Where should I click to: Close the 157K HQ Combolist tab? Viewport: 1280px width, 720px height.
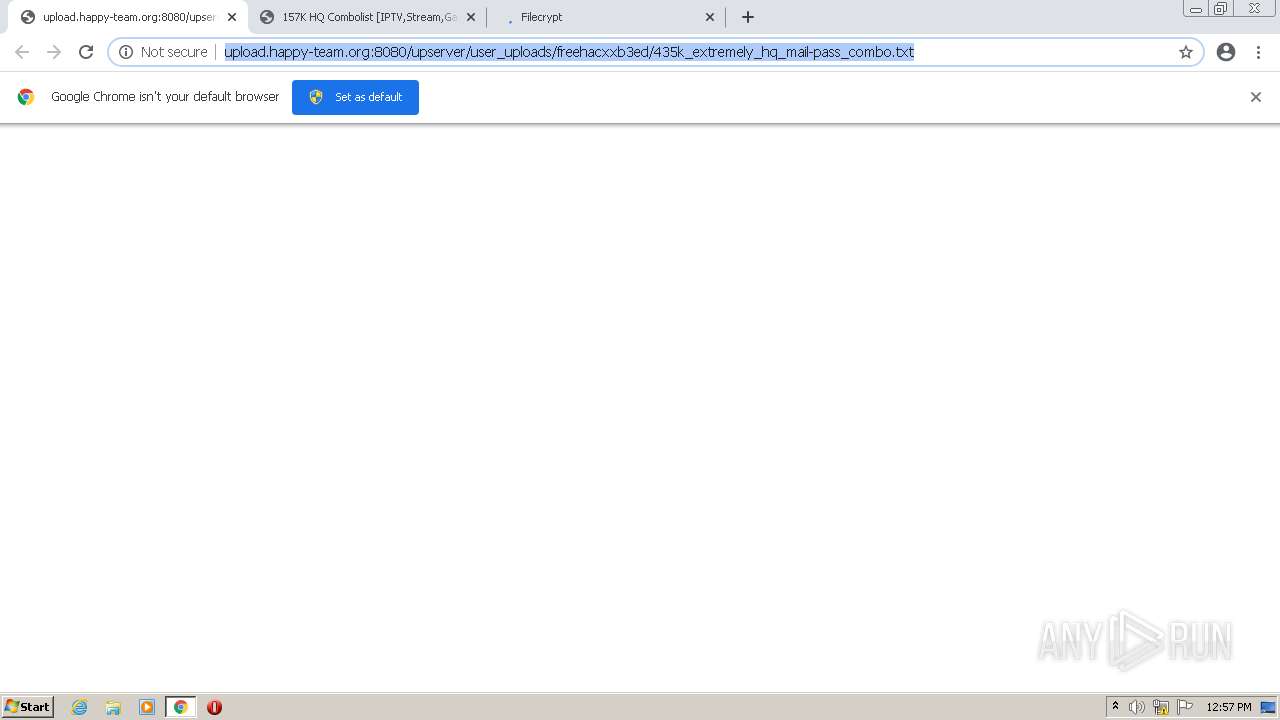pyautogui.click(x=471, y=17)
